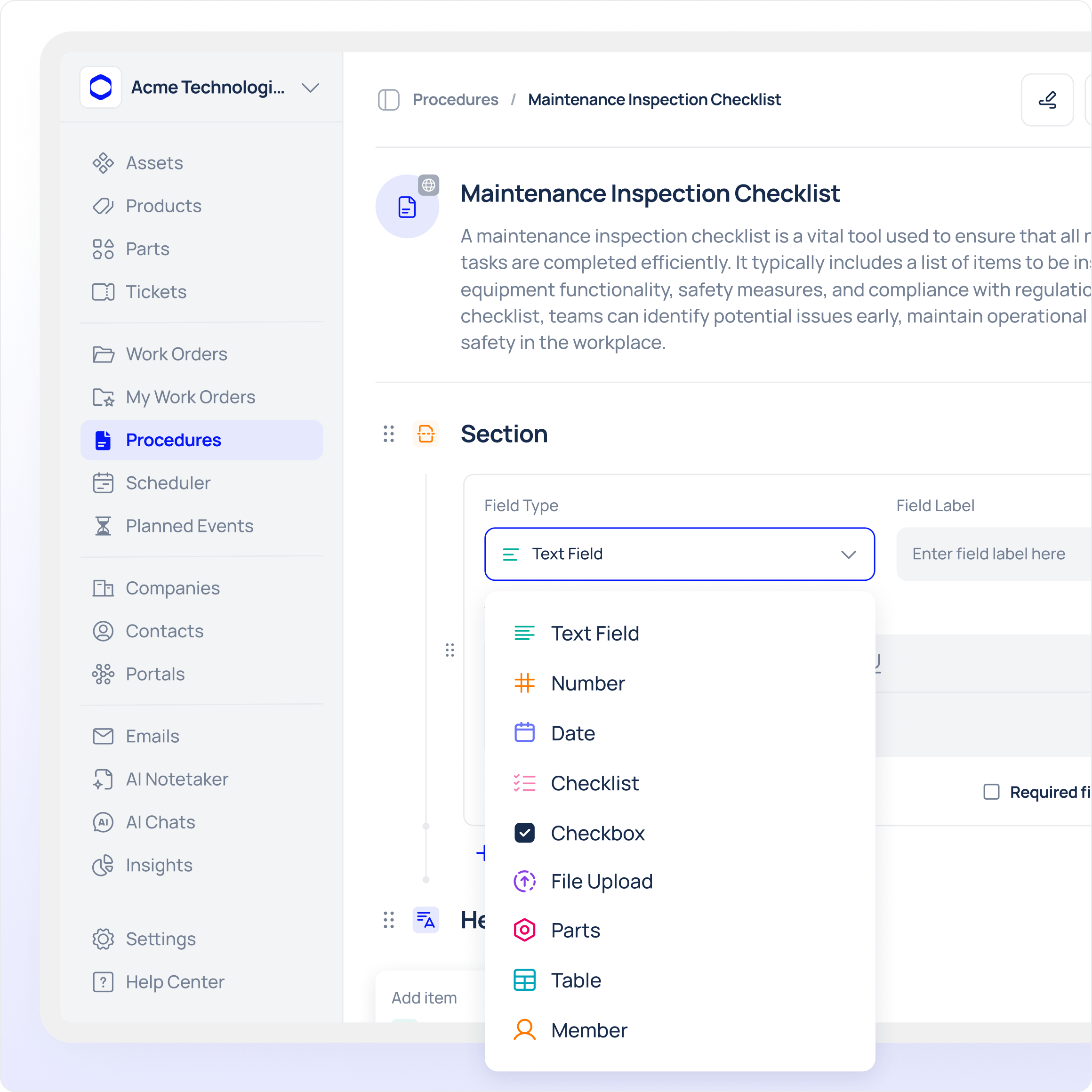Toggle the Required field checkbox
Screen dimensions: 1092x1092
pos(991,792)
